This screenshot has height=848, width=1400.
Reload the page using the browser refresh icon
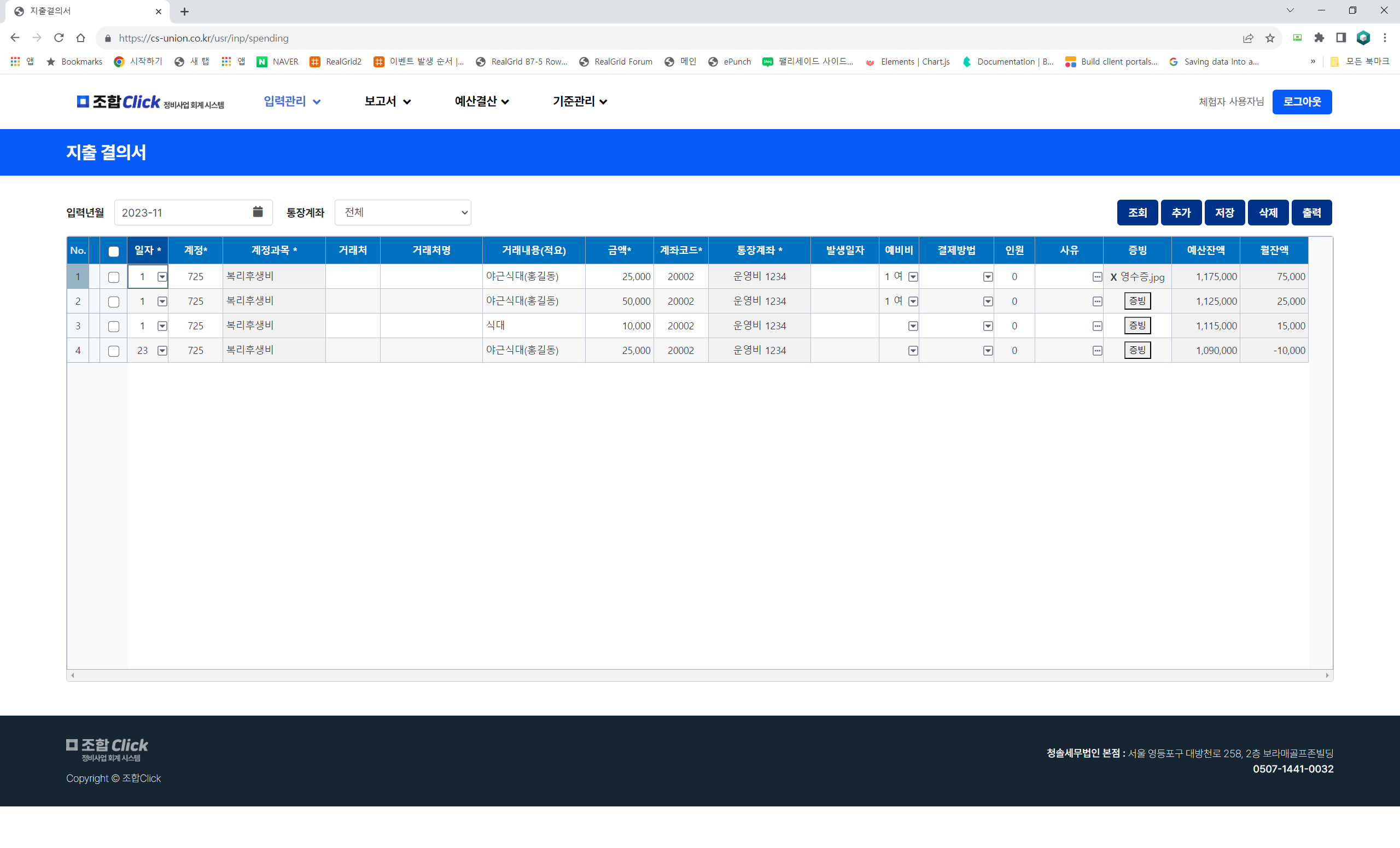(x=59, y=38)
